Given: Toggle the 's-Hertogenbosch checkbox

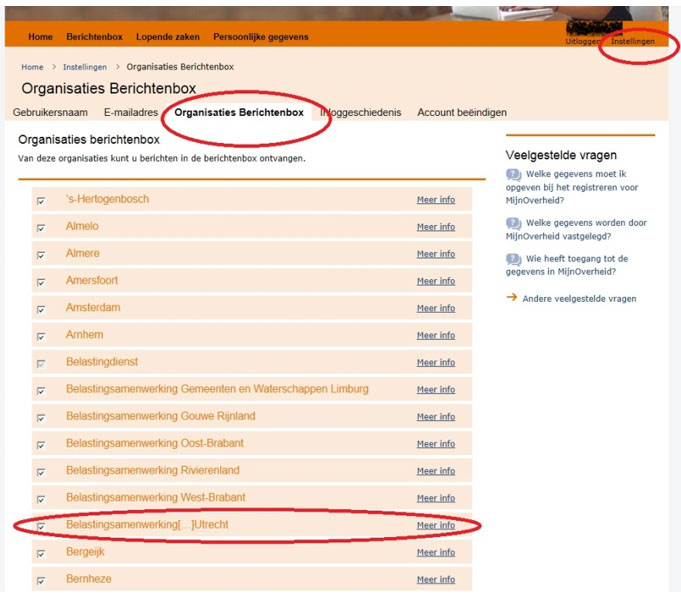Looking at the screenshot, I should [41, 201].
